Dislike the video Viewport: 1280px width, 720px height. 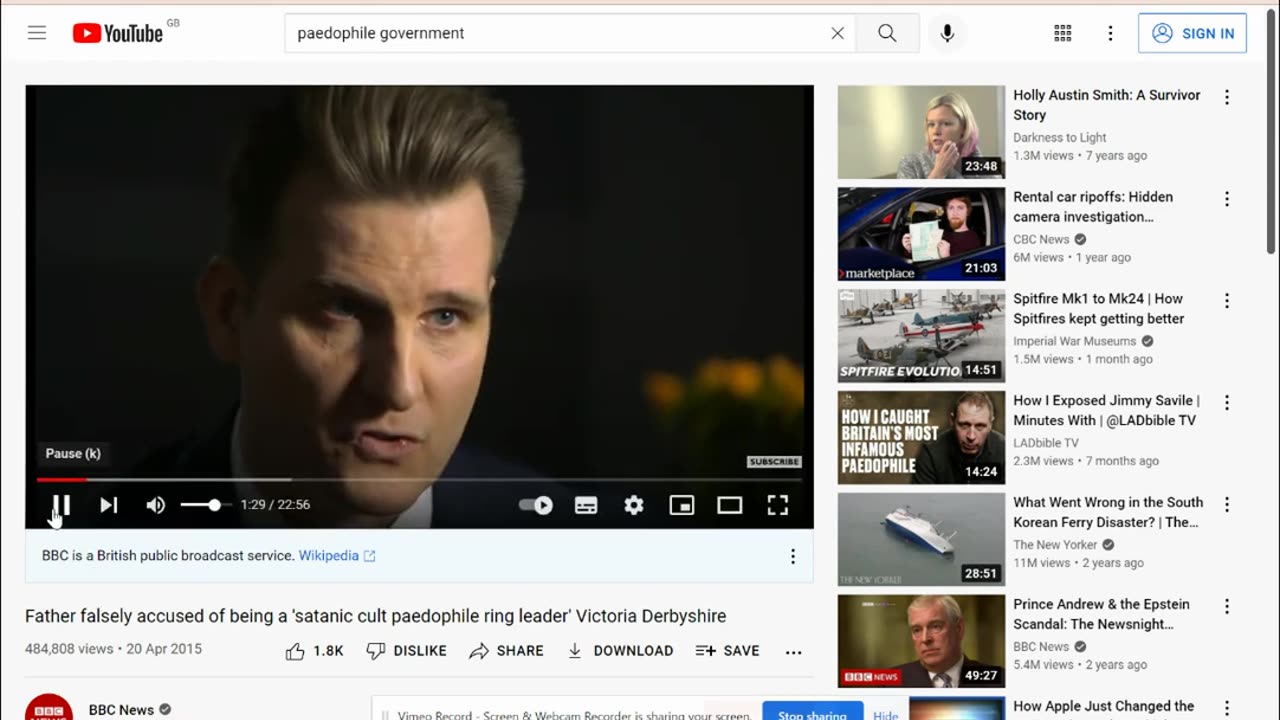[406, 651]
